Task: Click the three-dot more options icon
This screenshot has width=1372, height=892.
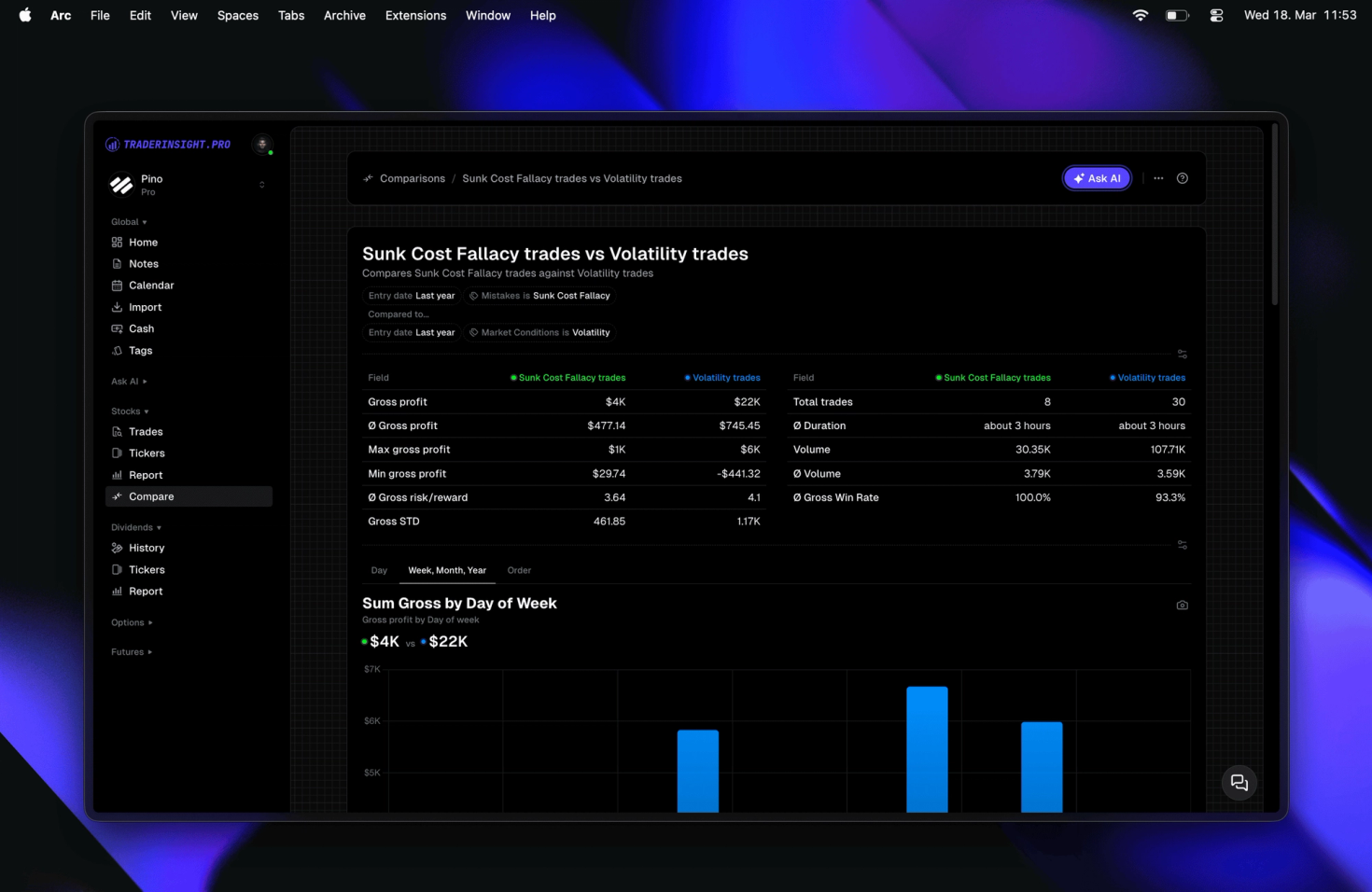Action: pos(1158,178)
